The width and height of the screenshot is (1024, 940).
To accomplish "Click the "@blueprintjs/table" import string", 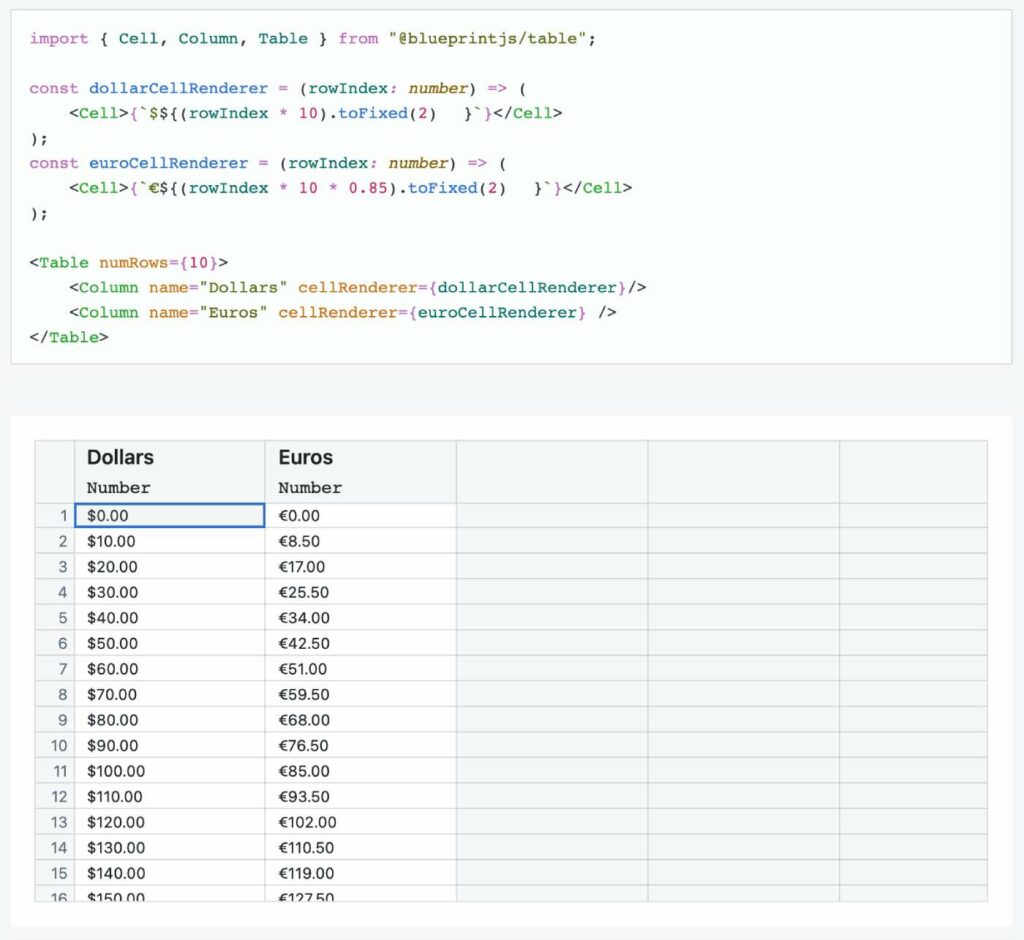I will (x=487, y=39).
